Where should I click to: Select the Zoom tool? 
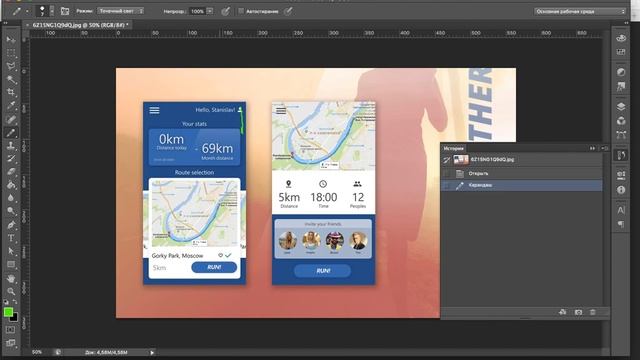click(11, 291)
